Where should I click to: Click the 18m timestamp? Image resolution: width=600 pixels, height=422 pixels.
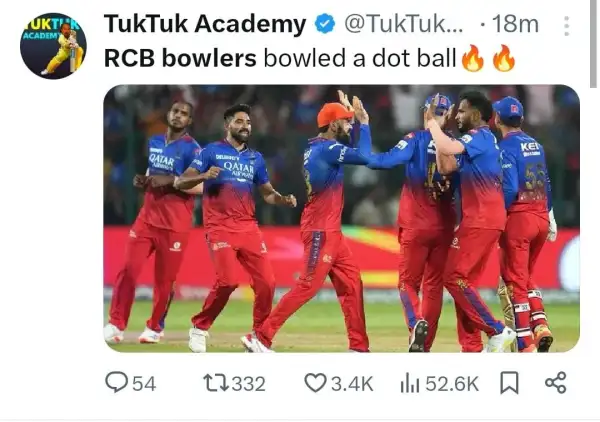[515, 24]
